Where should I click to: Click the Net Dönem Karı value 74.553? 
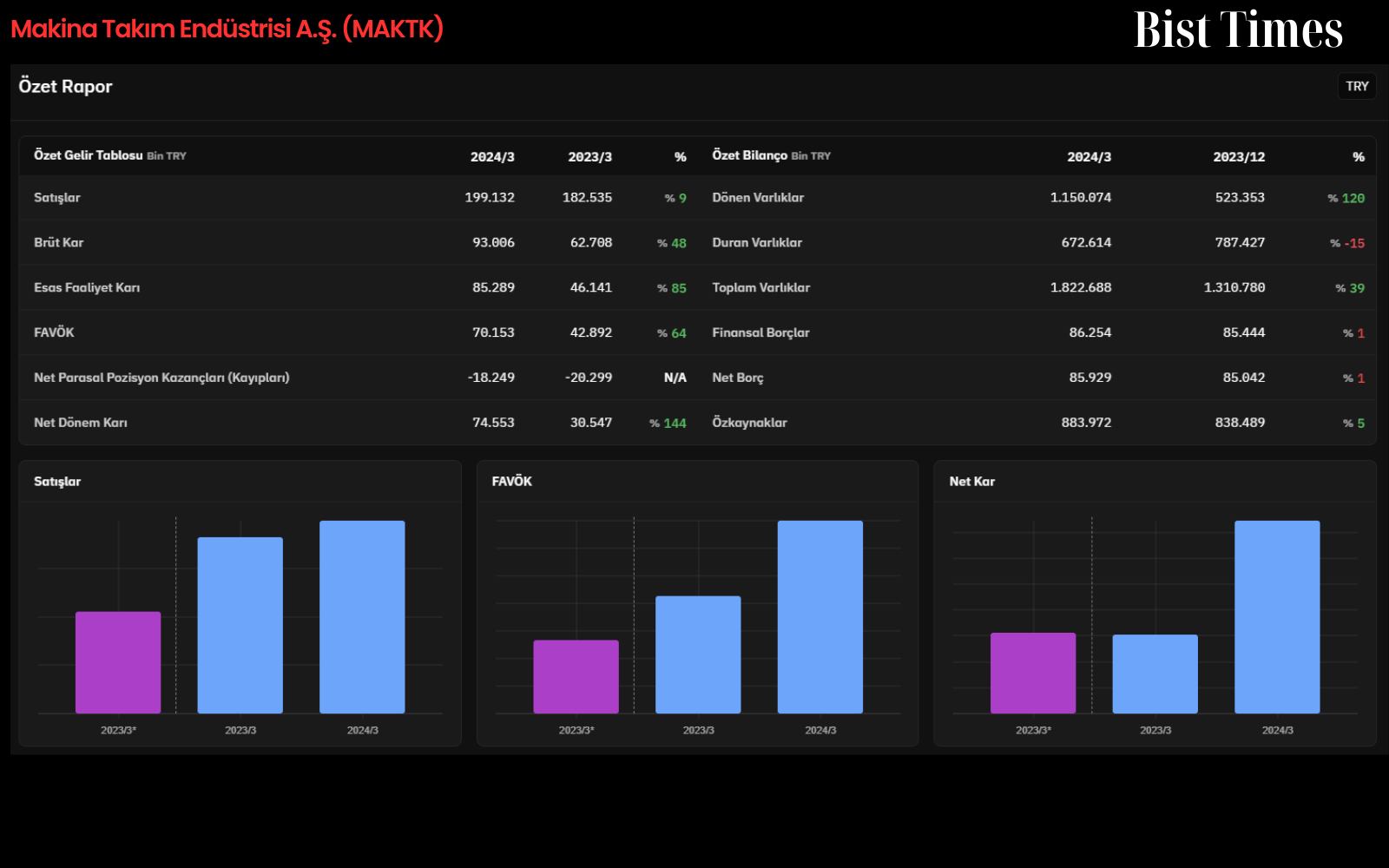coord(493,423)
